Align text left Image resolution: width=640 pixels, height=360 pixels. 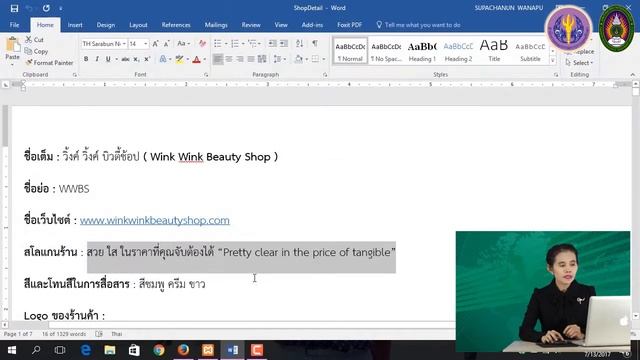(218, 60)
